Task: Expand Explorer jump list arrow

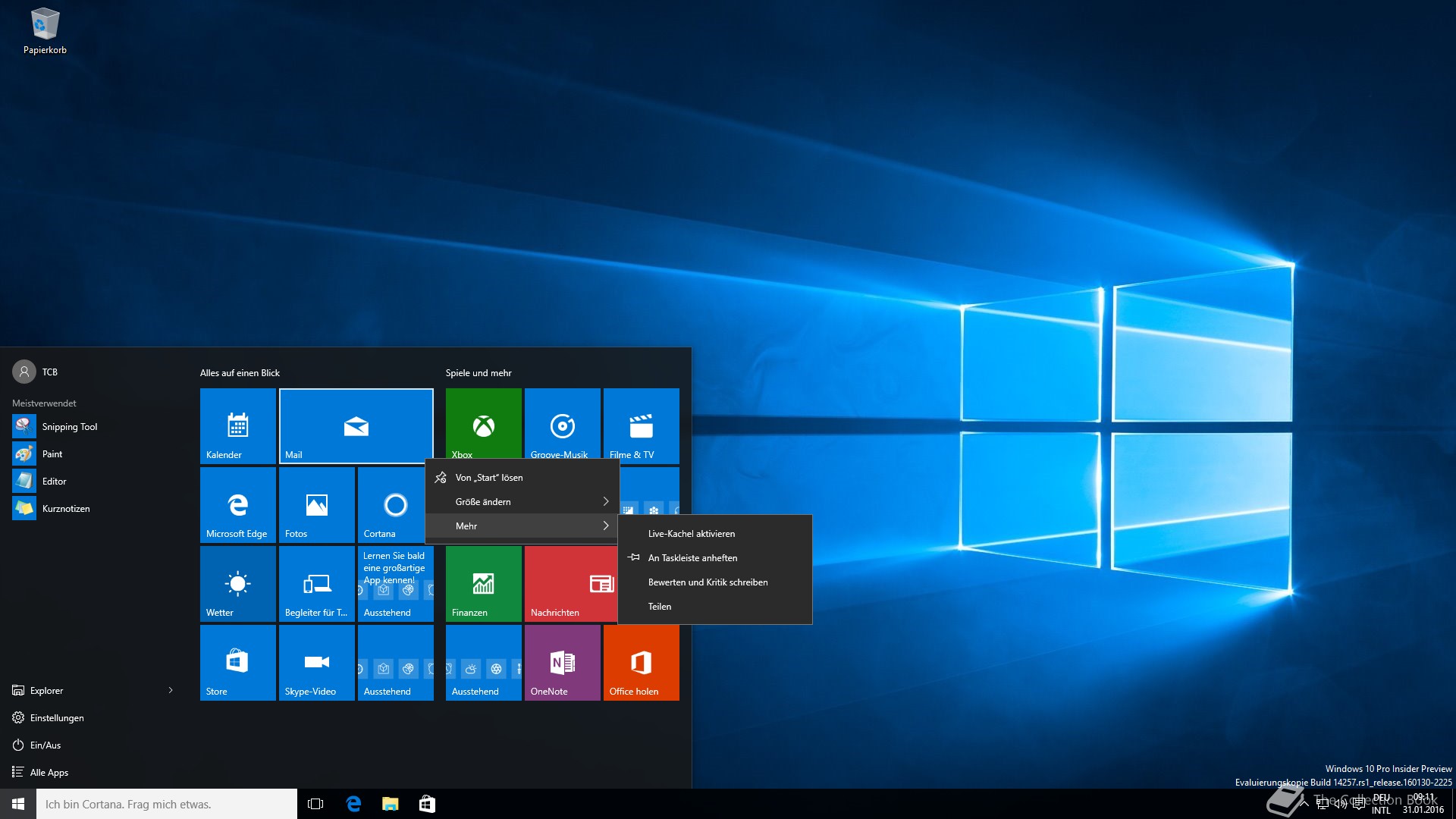Action: (x=171, y=690)
